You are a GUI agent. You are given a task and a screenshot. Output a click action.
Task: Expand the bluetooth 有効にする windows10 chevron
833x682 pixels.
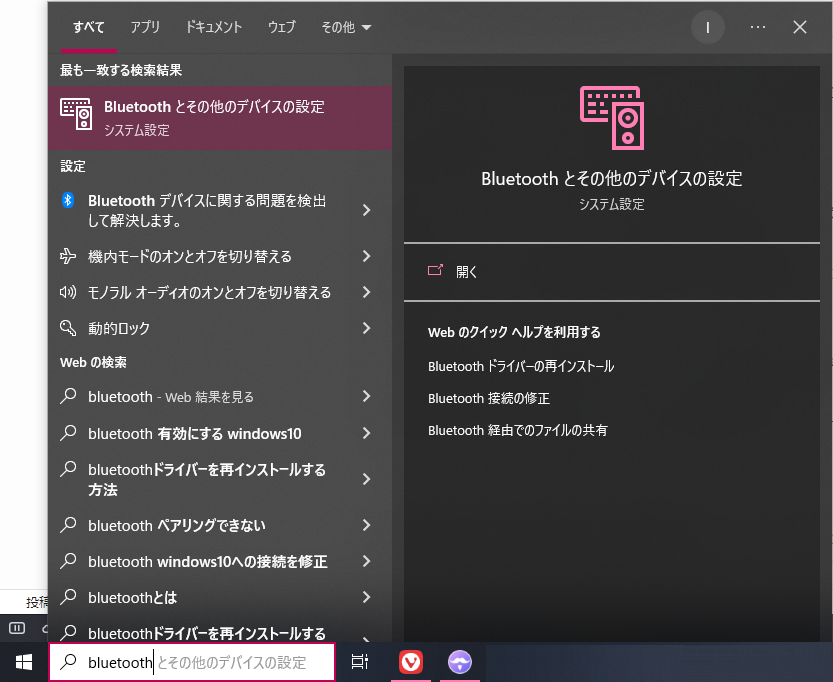tap(367, 433)
